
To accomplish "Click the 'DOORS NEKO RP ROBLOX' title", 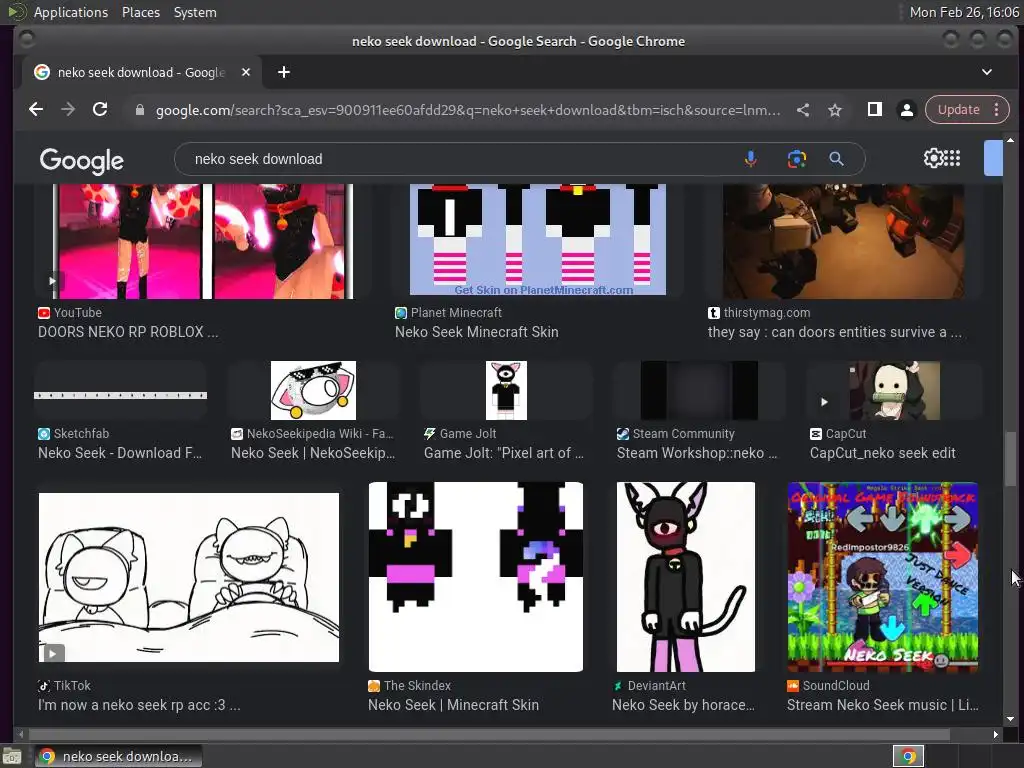I will tap(128, 332).
